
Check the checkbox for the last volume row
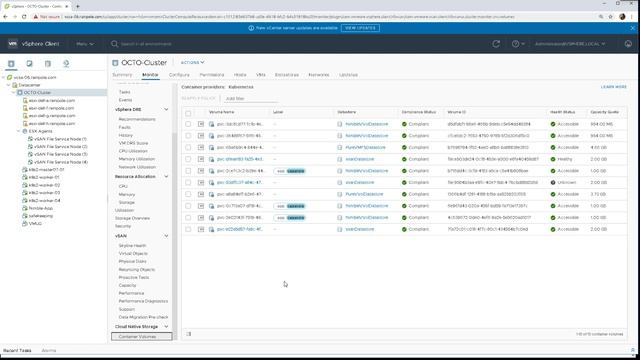coord(188,229)
